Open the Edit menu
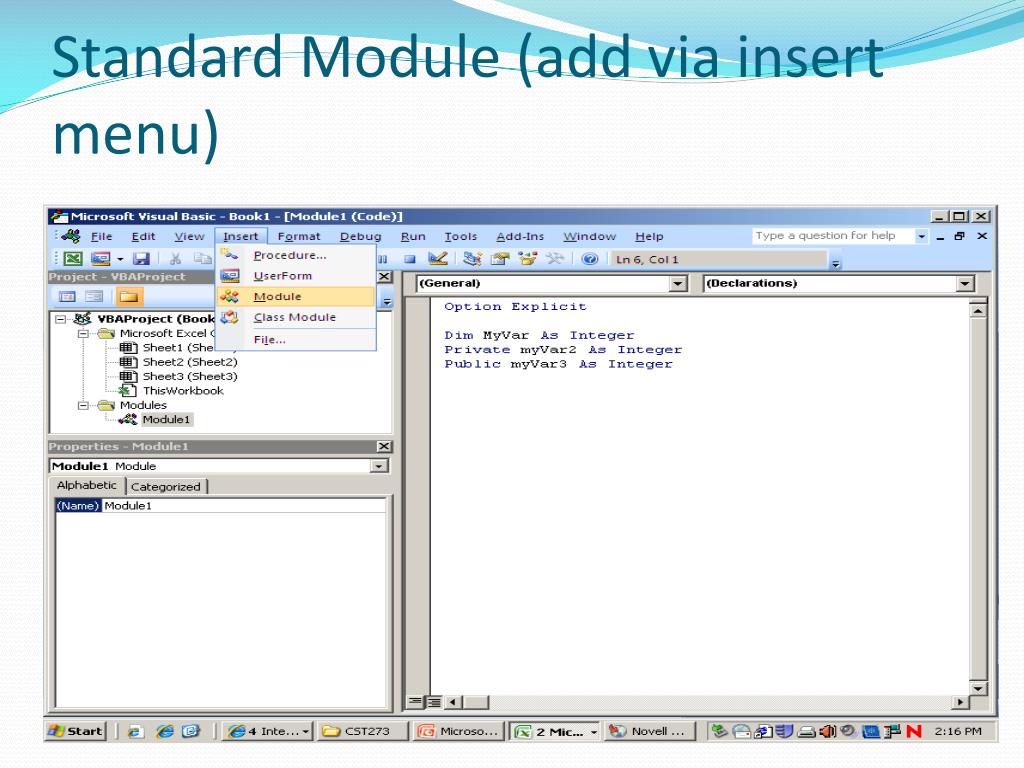This screenshot has width=1024, height=768. tap(143, 236)
